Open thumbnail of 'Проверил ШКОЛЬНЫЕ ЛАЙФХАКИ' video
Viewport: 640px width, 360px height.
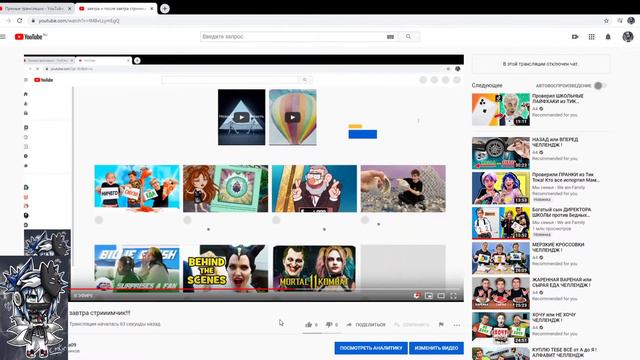[501, 109]
